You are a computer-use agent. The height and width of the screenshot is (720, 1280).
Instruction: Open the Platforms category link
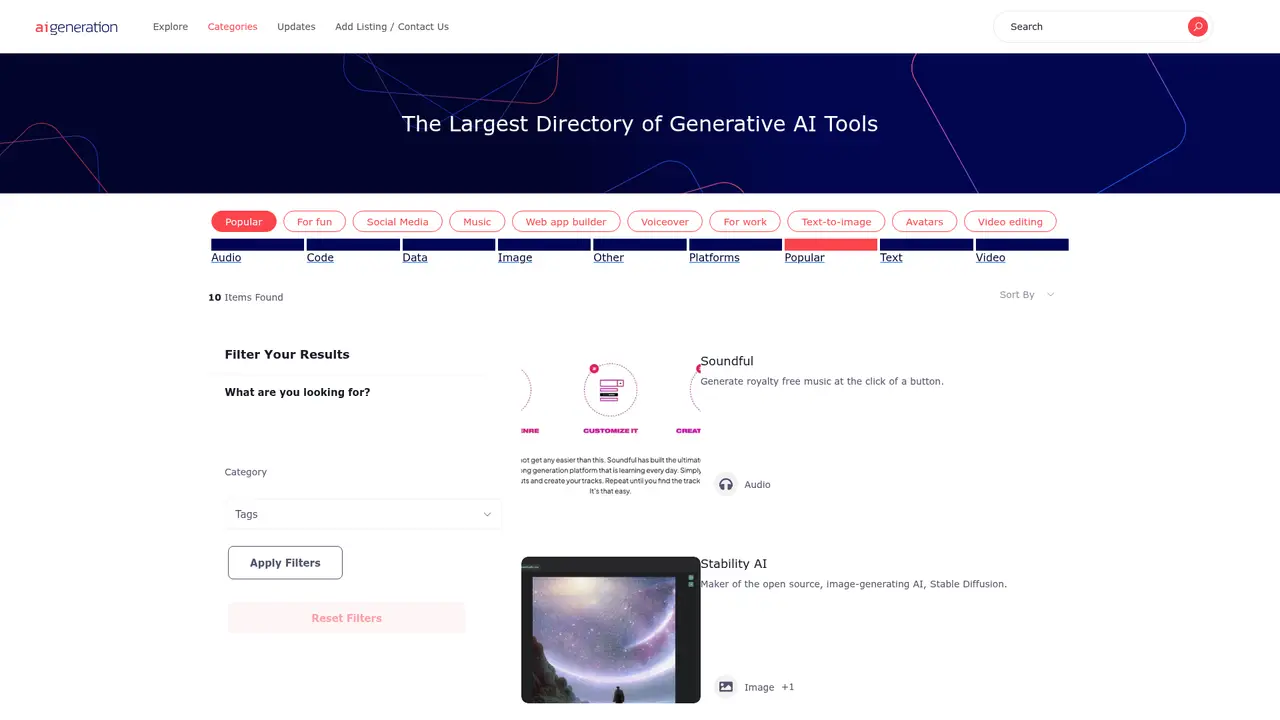714,258
